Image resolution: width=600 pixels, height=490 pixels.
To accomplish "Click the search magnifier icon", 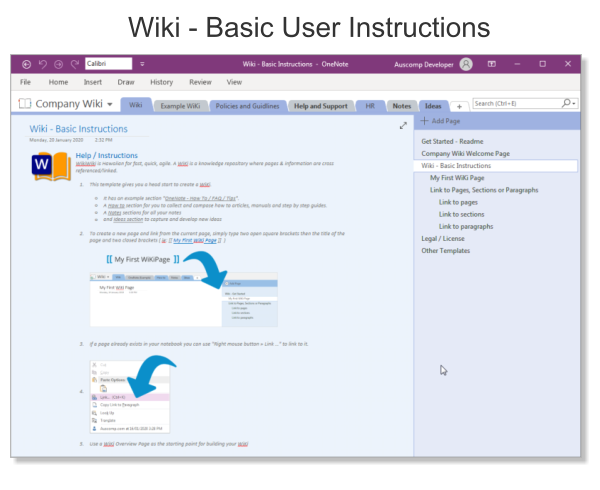I will 566,103.
